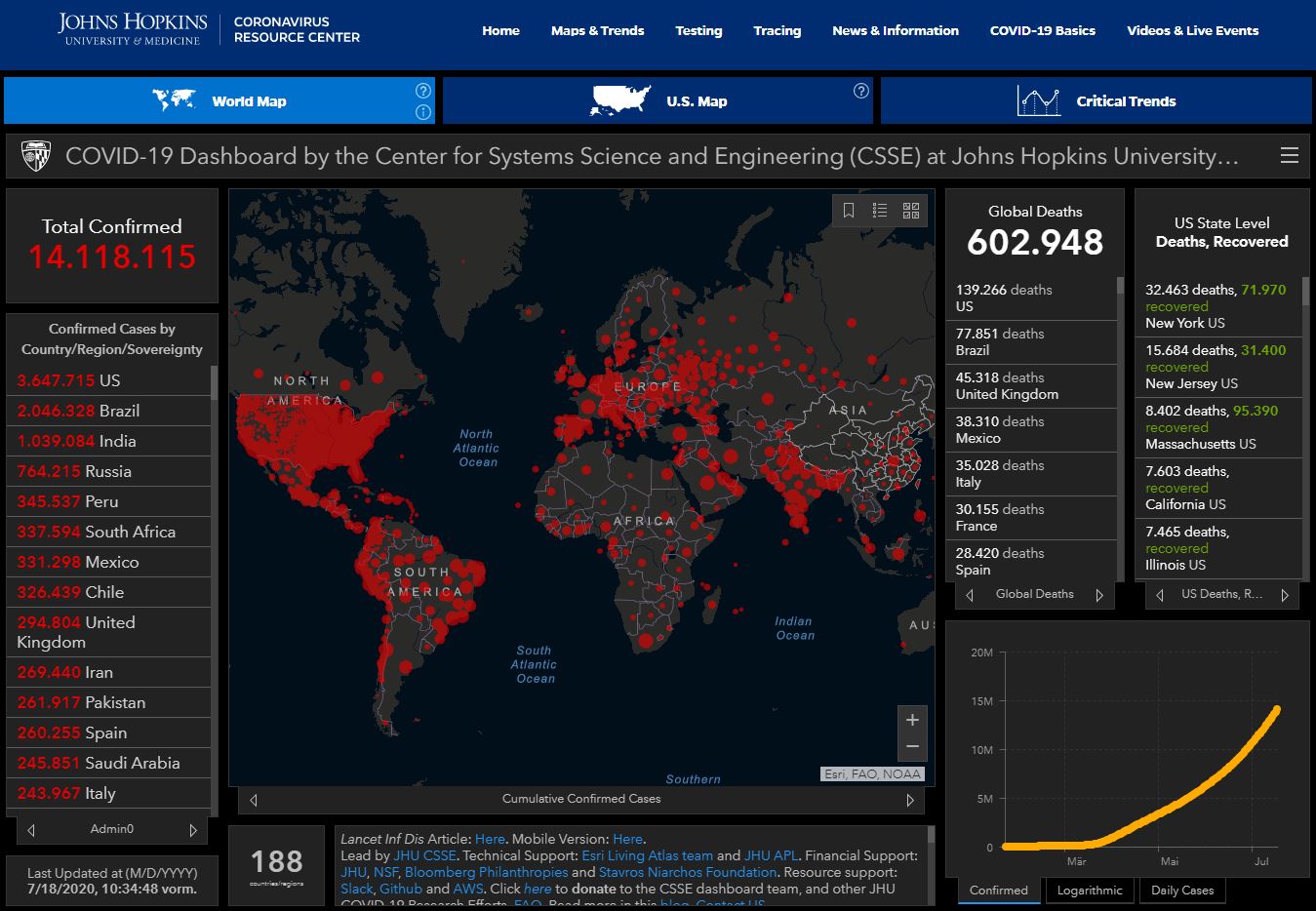Open the AWS link

pos(468,889)
